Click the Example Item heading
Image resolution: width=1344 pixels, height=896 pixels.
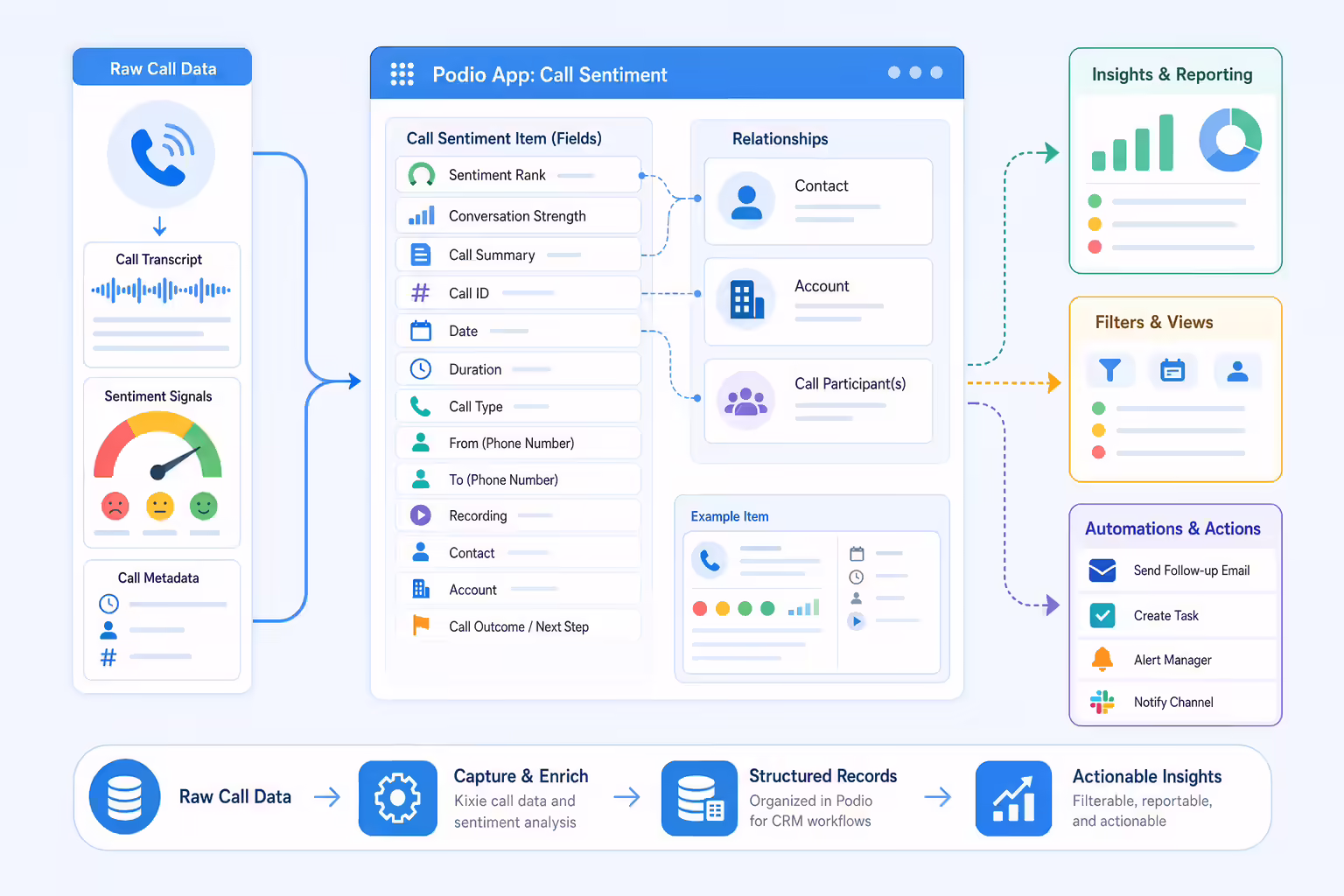coord(730,516)
